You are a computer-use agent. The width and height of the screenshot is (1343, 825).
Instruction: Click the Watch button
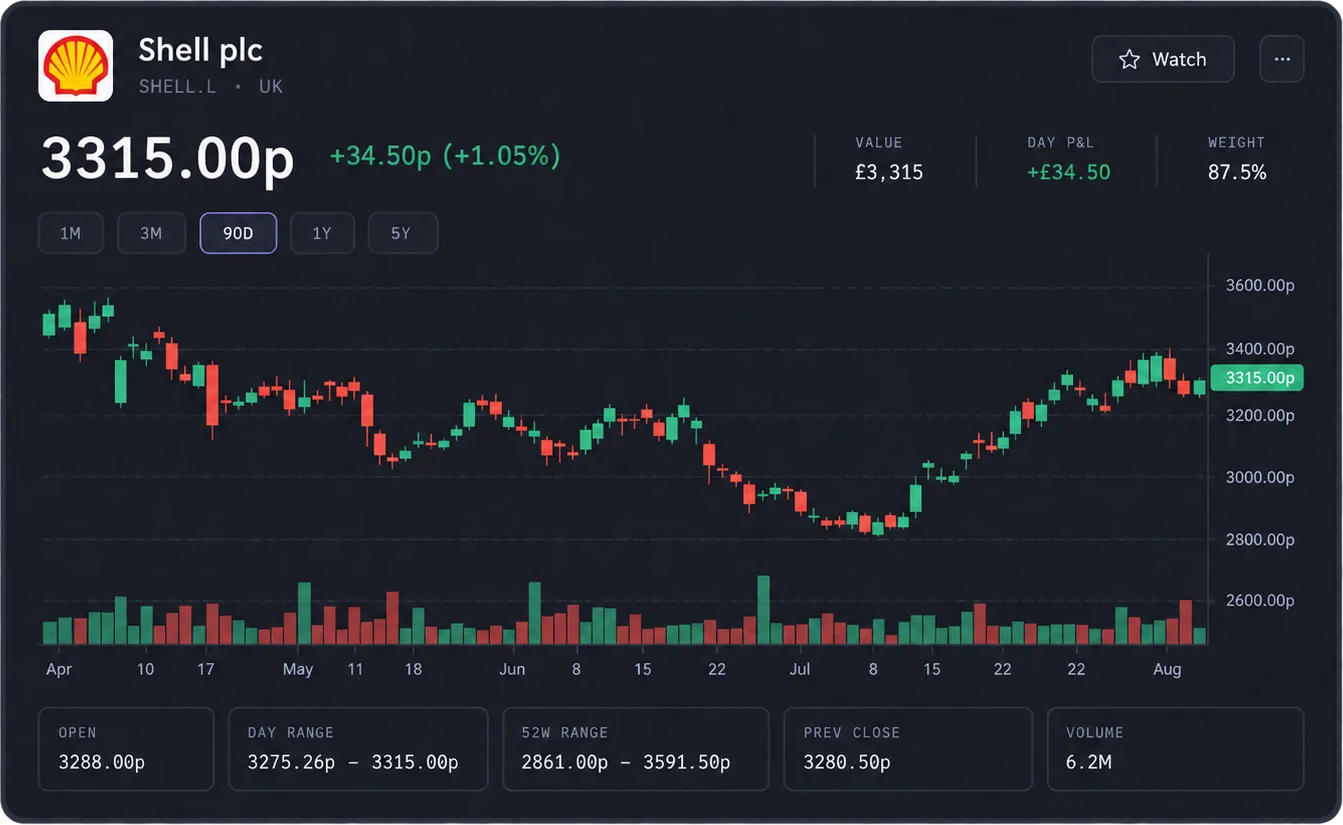[1163, 59]
